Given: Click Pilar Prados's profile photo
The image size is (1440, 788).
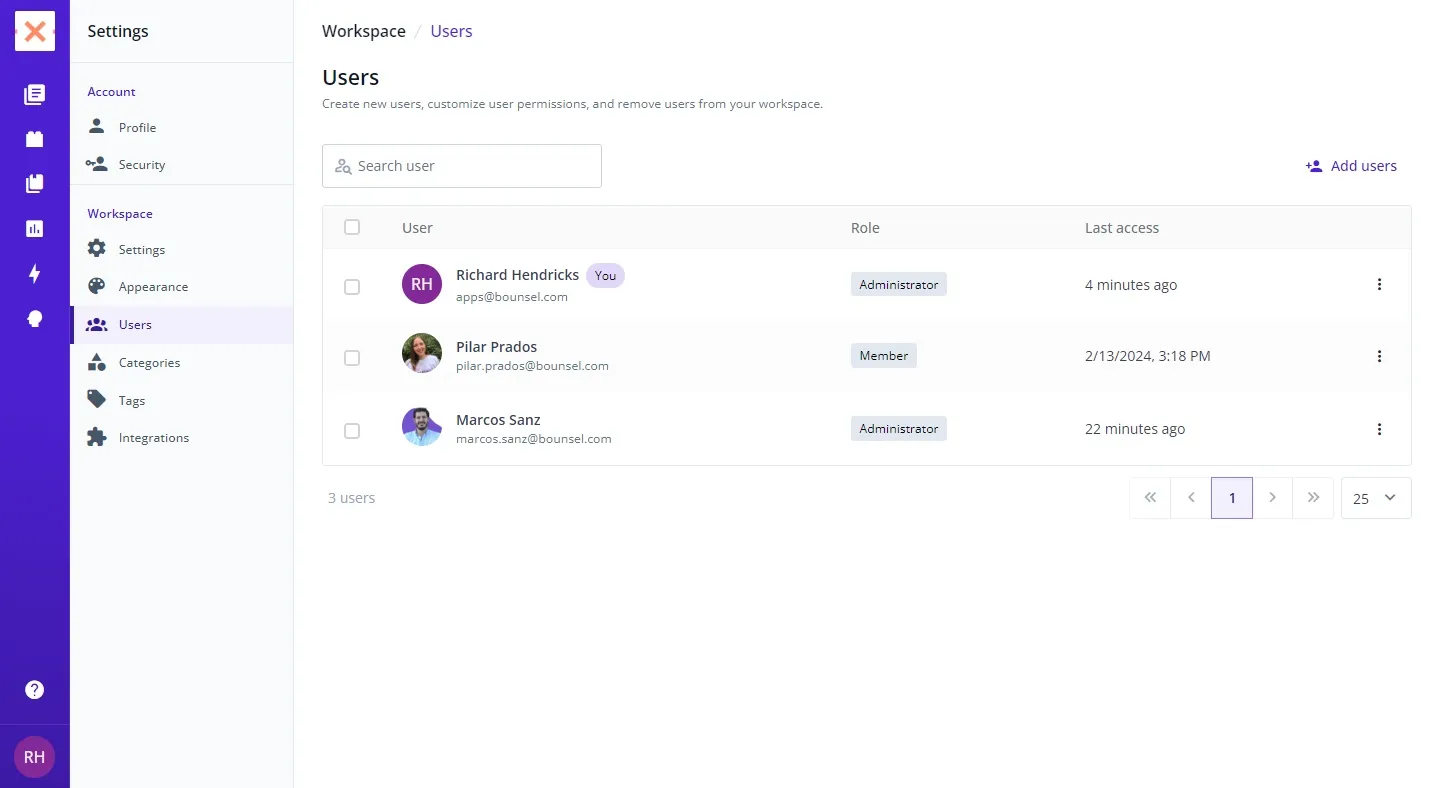Looking at the screenshot, I should tap(422, 354).
